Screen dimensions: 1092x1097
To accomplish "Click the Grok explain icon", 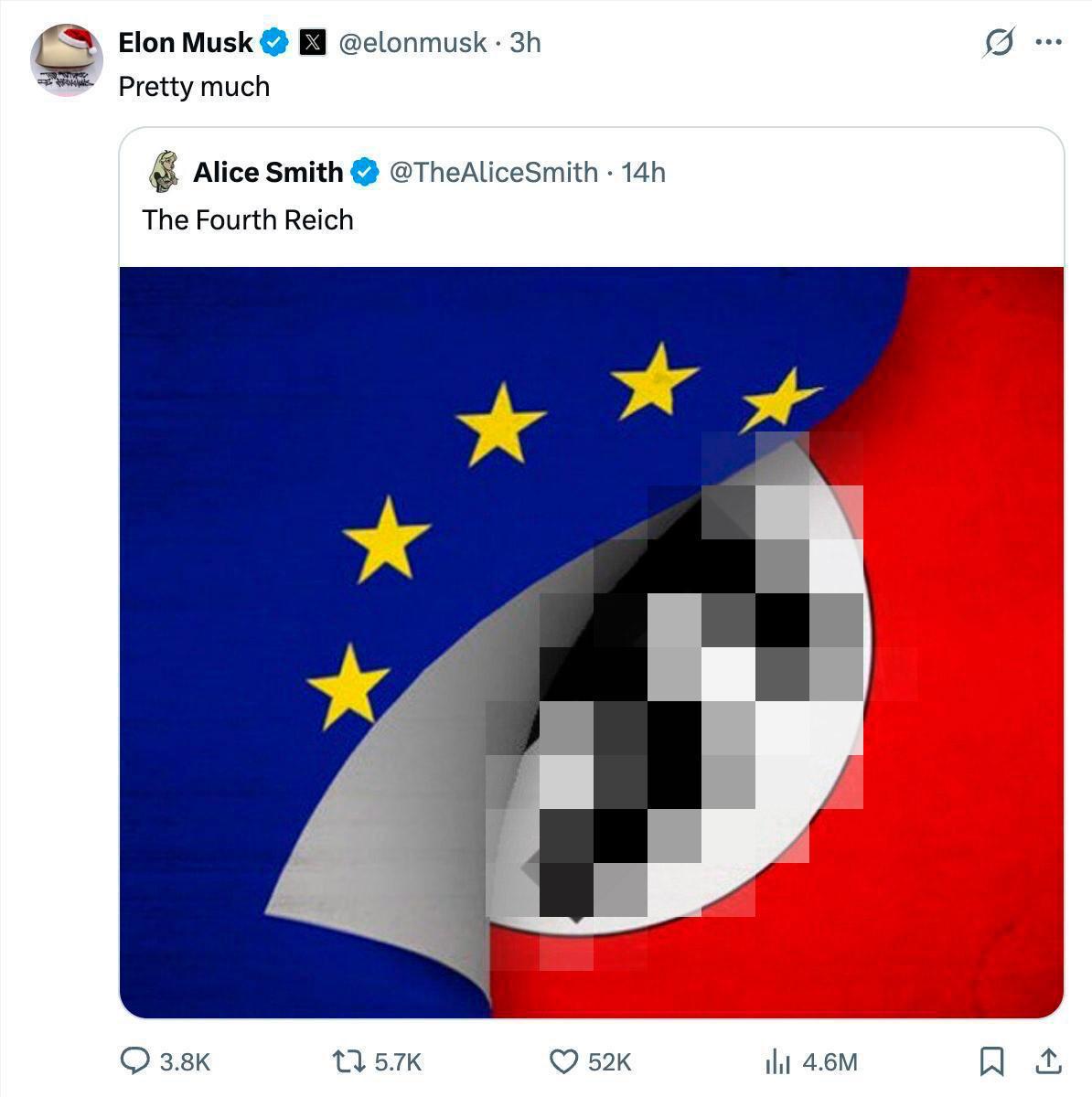I will (x=998, y=42).
